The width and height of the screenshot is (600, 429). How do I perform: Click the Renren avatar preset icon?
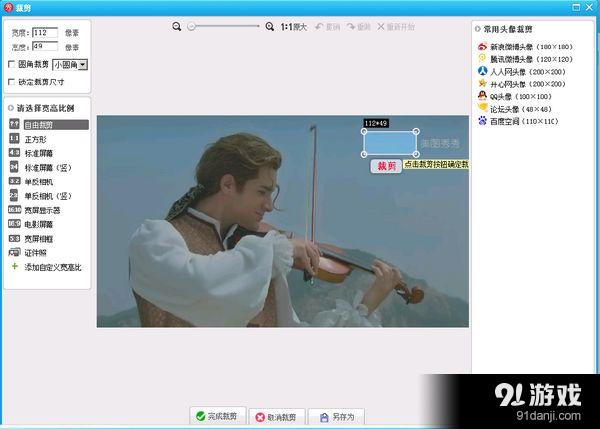[x=482, y=71]
